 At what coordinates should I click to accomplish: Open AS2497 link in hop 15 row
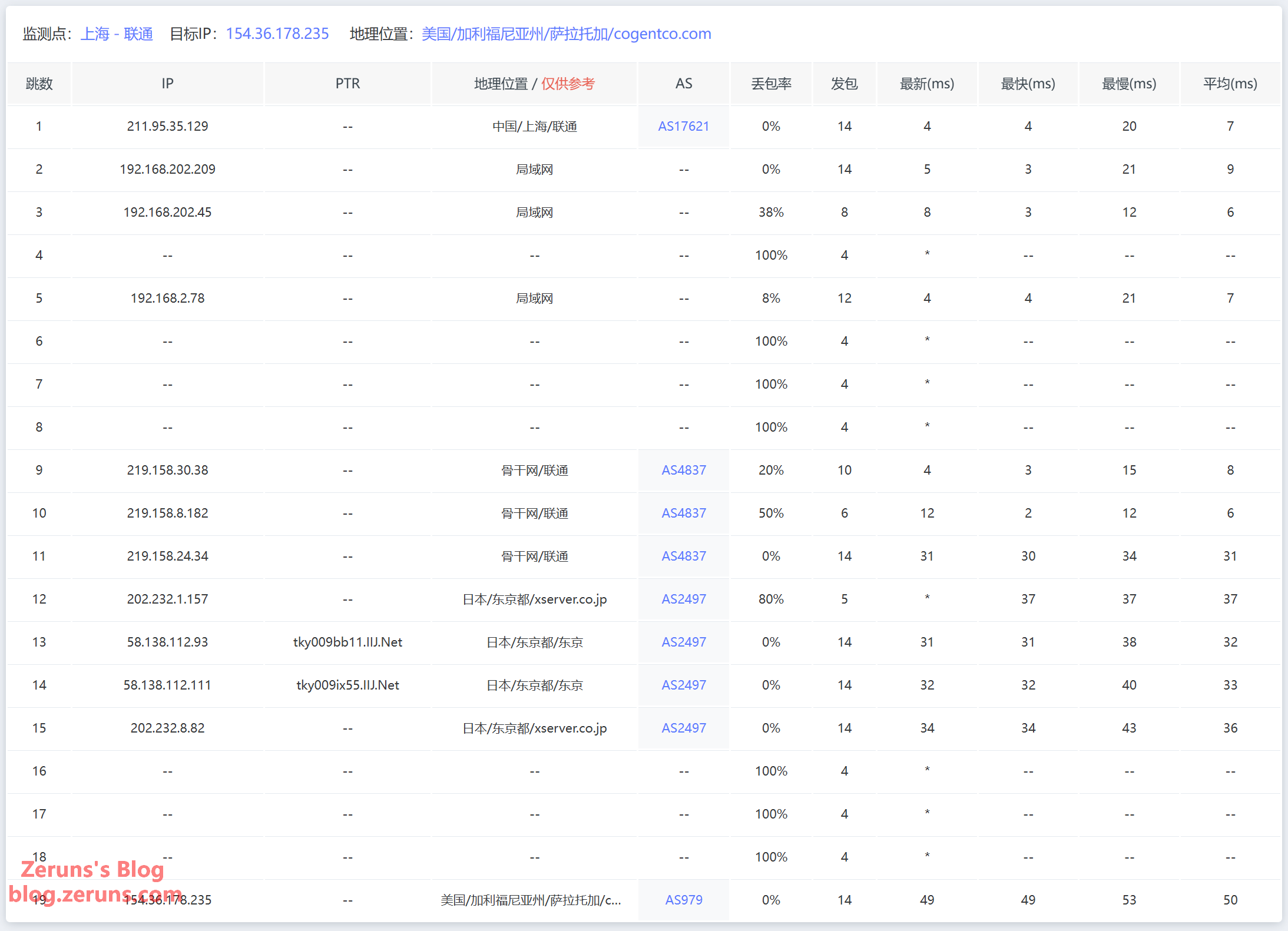click(683, 728)
